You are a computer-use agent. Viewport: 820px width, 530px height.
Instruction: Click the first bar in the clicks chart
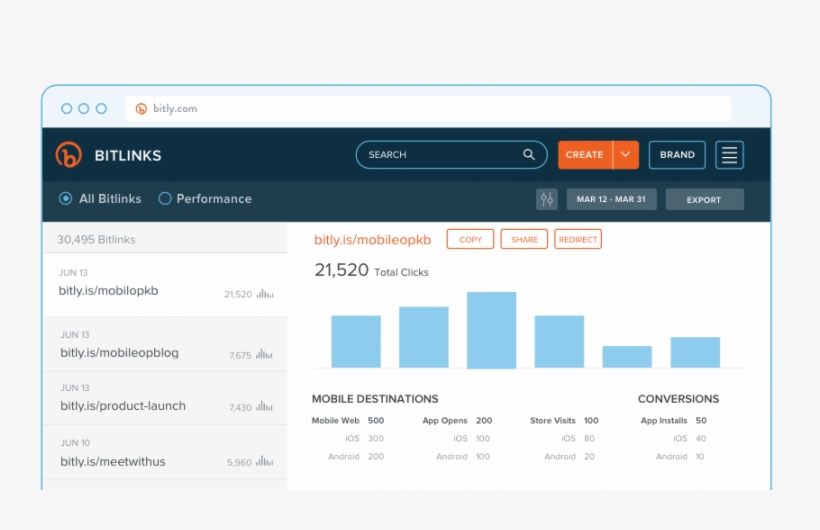pyautogui.click(x=356, y=342)
